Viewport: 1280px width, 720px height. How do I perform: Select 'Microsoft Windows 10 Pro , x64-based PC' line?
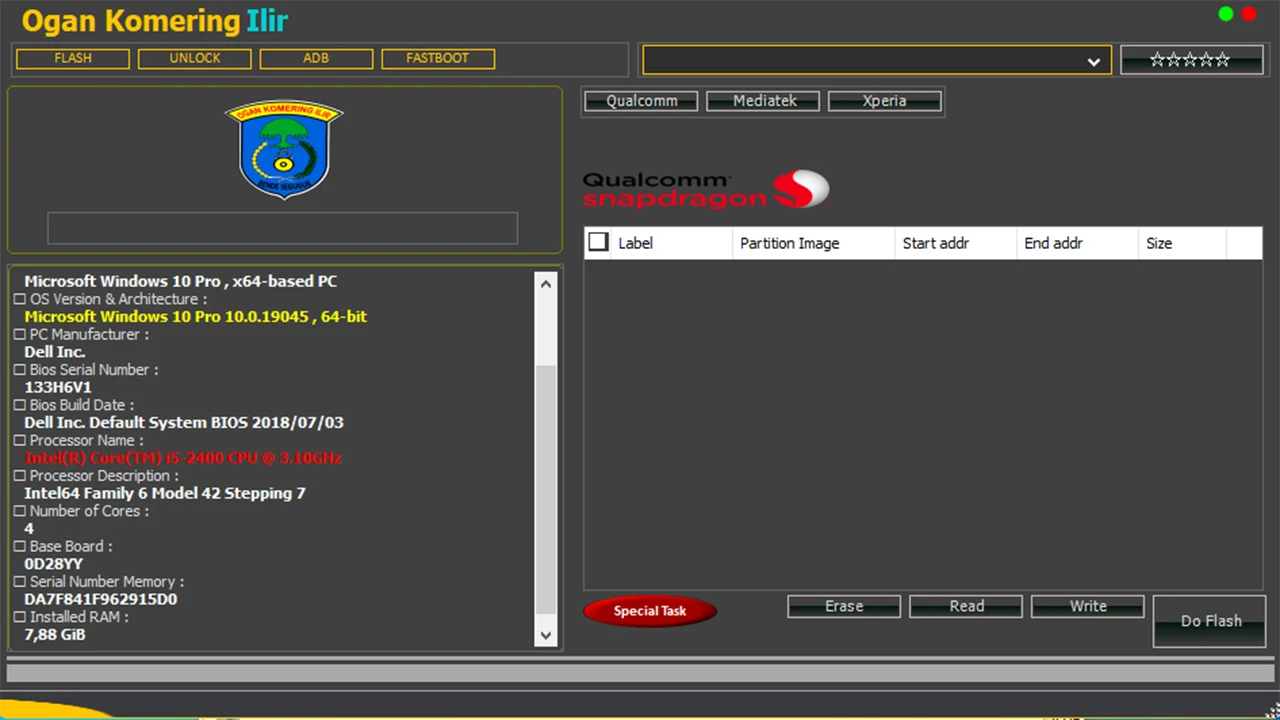180,281
